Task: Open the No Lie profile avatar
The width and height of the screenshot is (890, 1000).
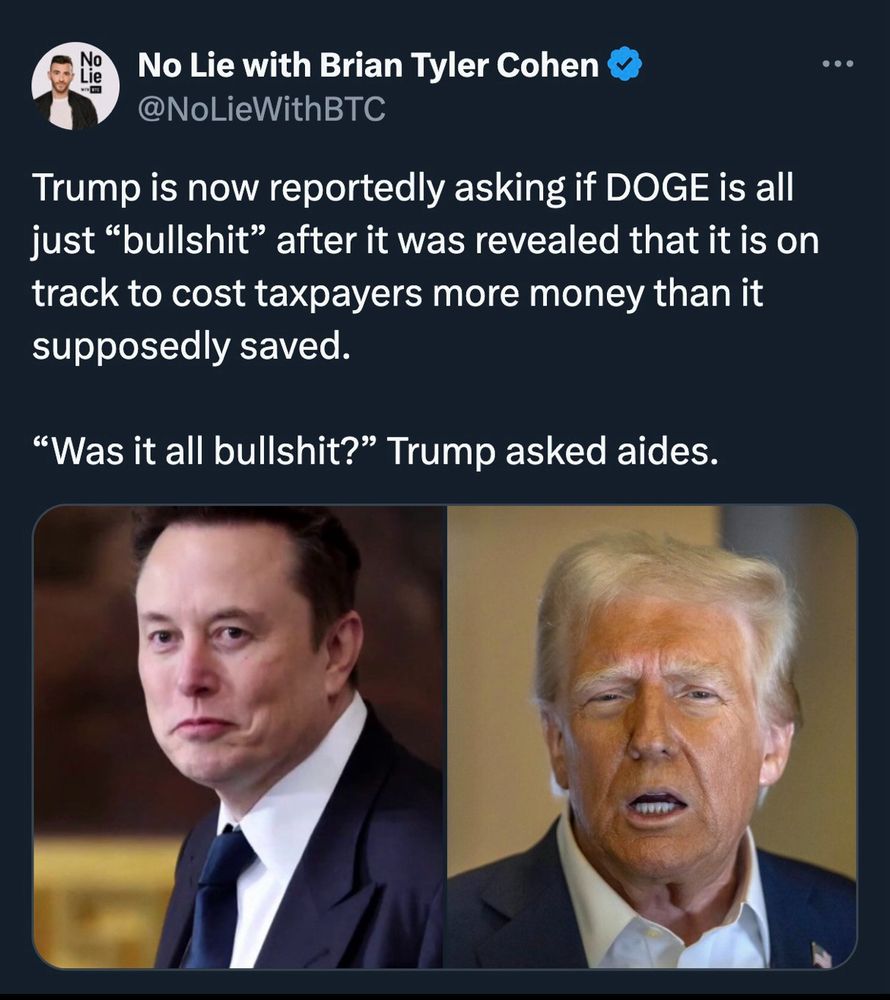Action: (x=75, y=85)
